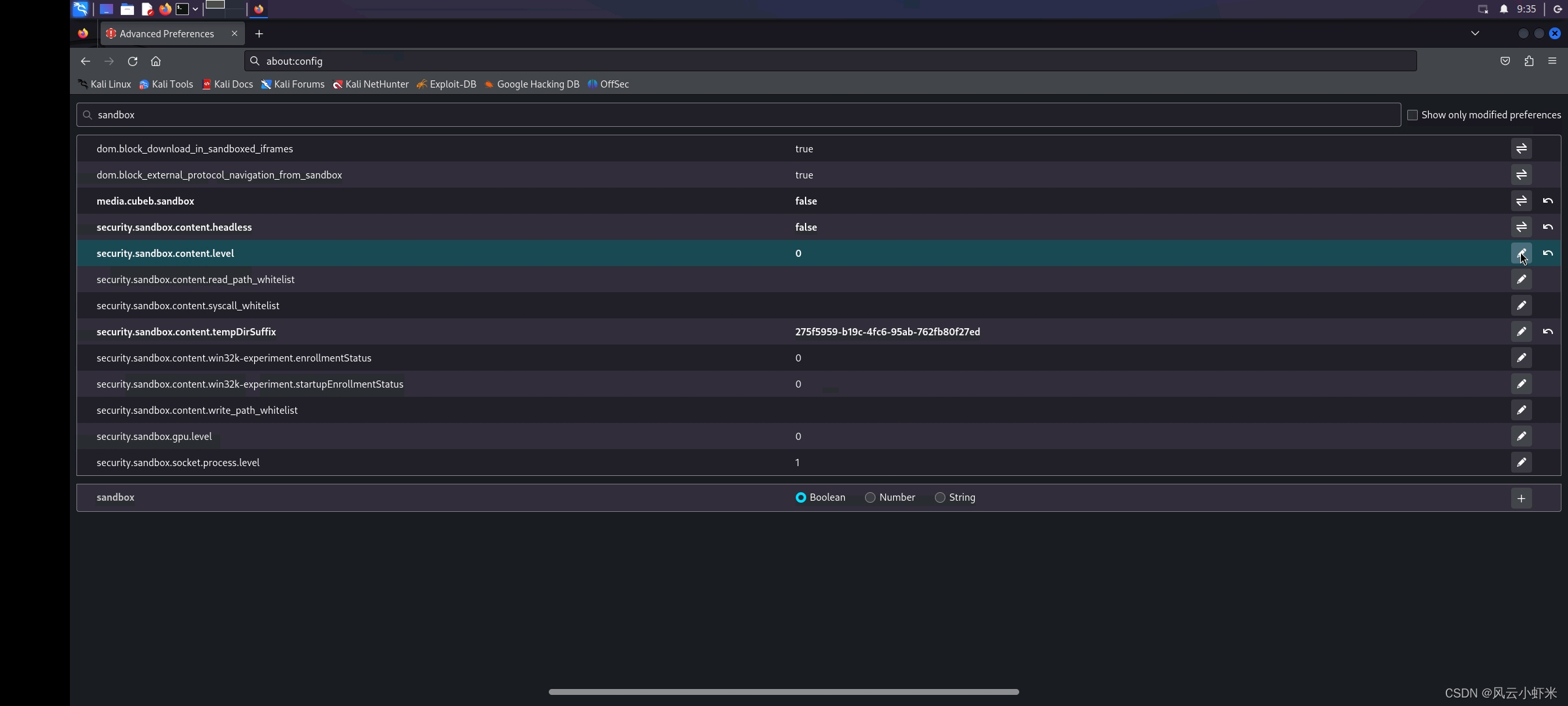Image resolution: width=1568 pixels, height=706 pixels.
Task: Reset security.sandbox.content.level to default
Action: (1548, 253)
